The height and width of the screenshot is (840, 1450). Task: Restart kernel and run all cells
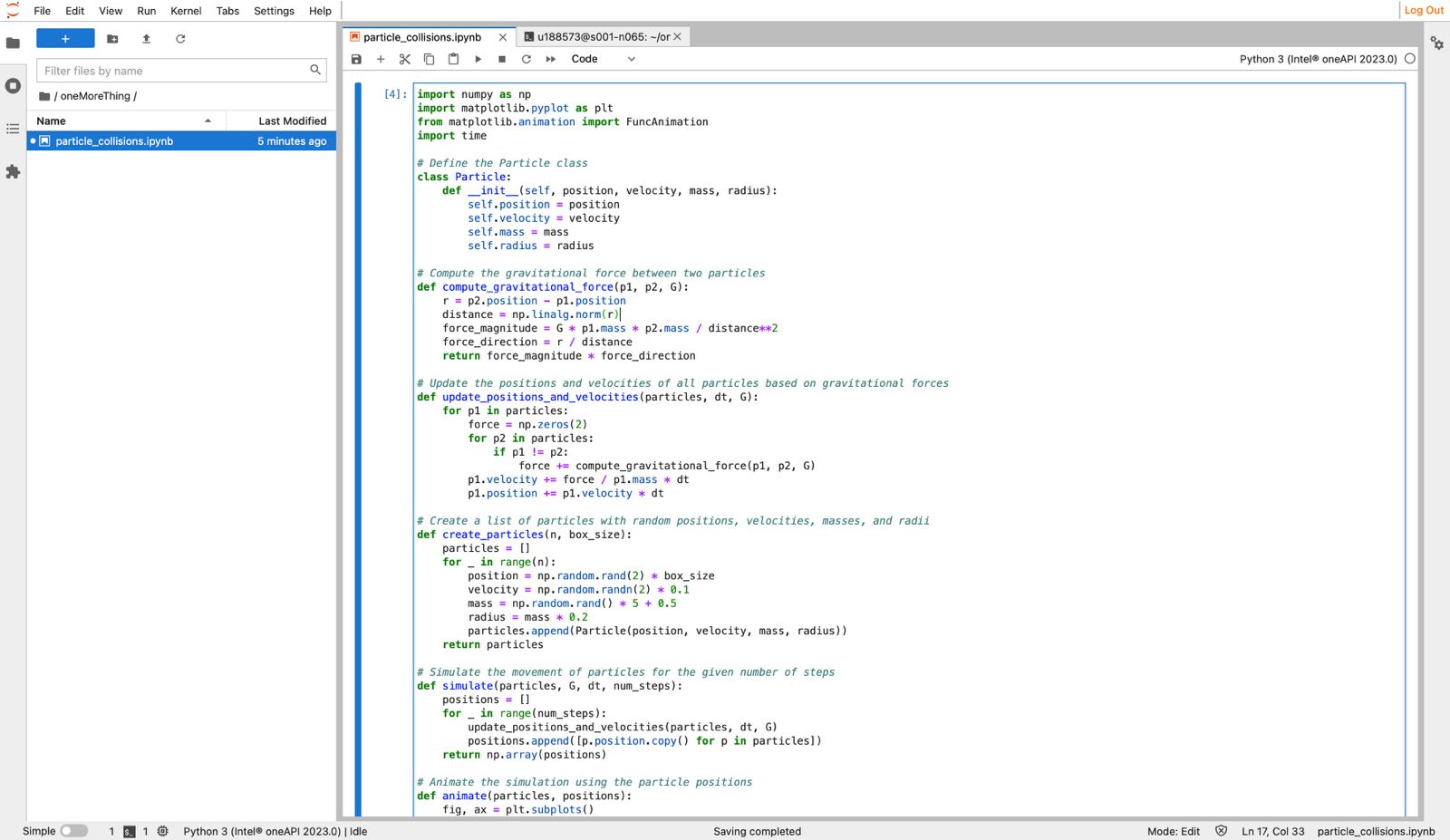pyautogui.click(x=550, y=59)
